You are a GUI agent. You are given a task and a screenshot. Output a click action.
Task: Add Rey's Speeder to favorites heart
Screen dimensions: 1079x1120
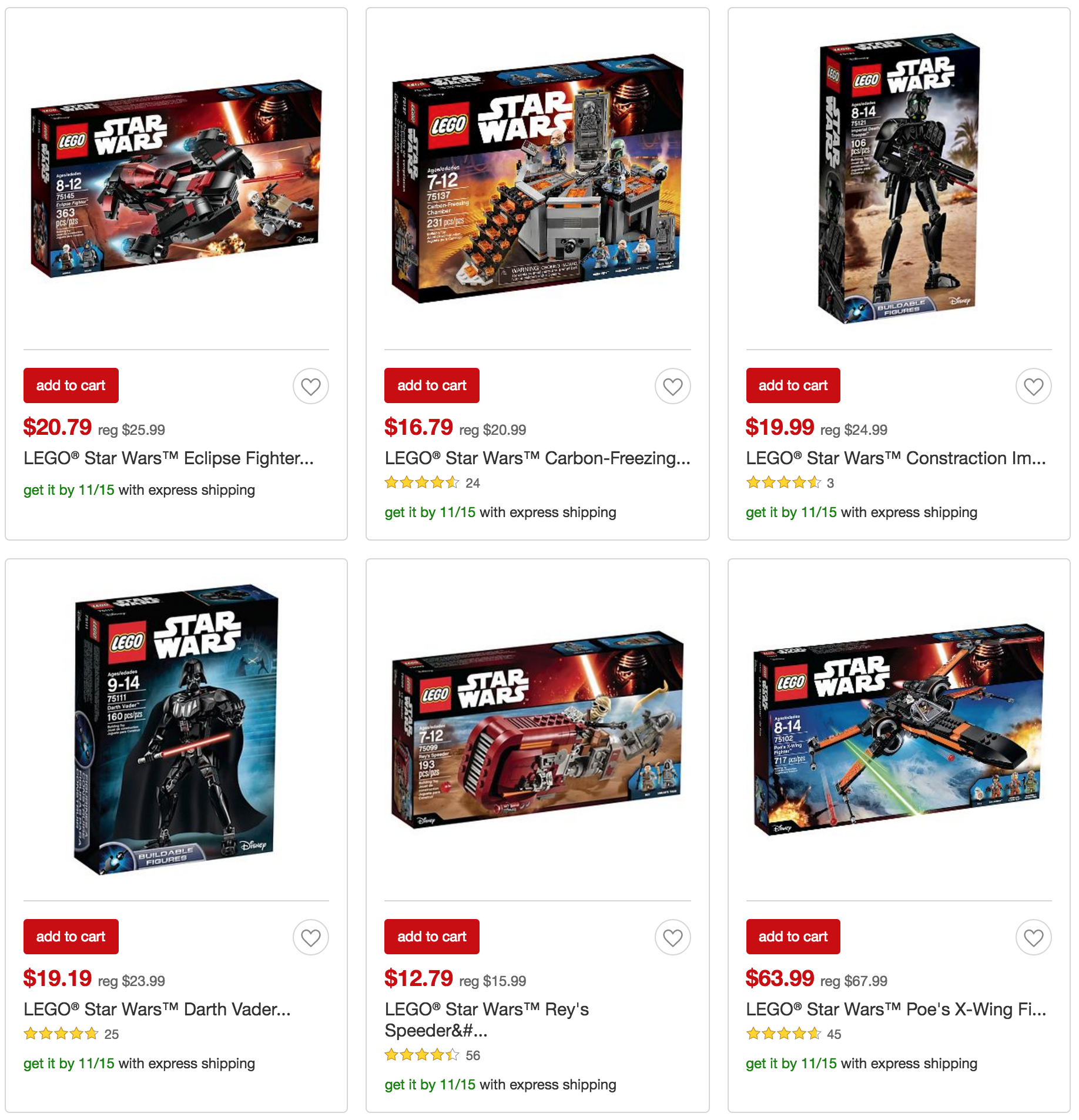click(x=672, y=937)
